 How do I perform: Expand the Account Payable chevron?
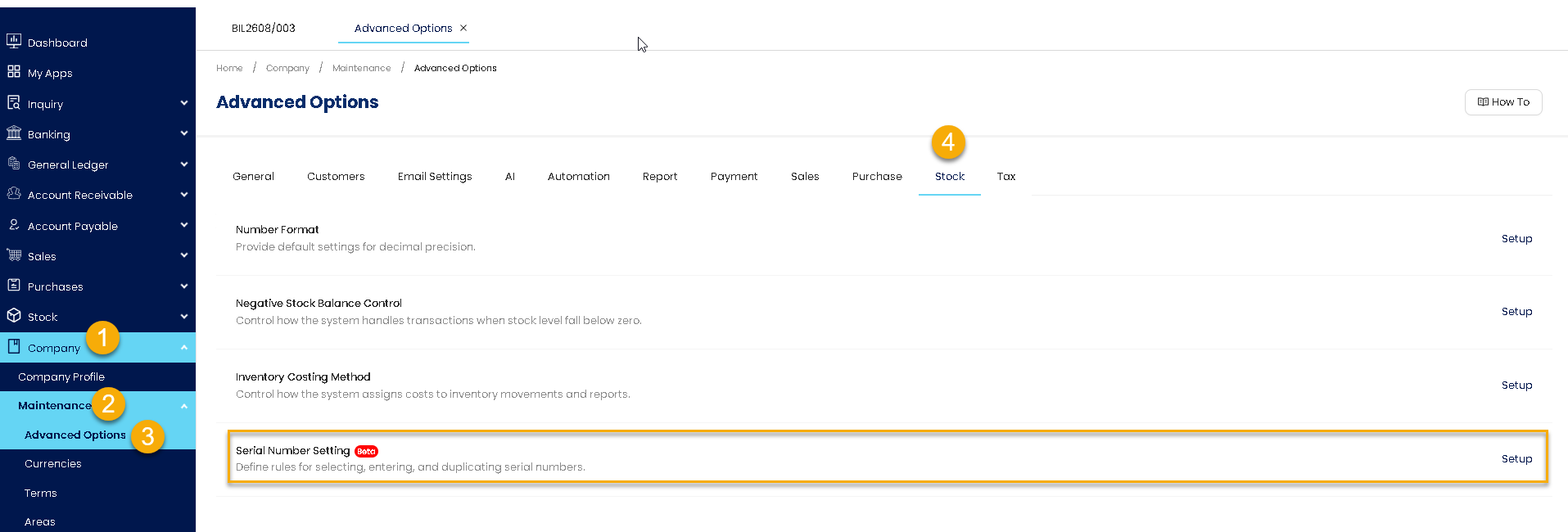tap(184, 225)
